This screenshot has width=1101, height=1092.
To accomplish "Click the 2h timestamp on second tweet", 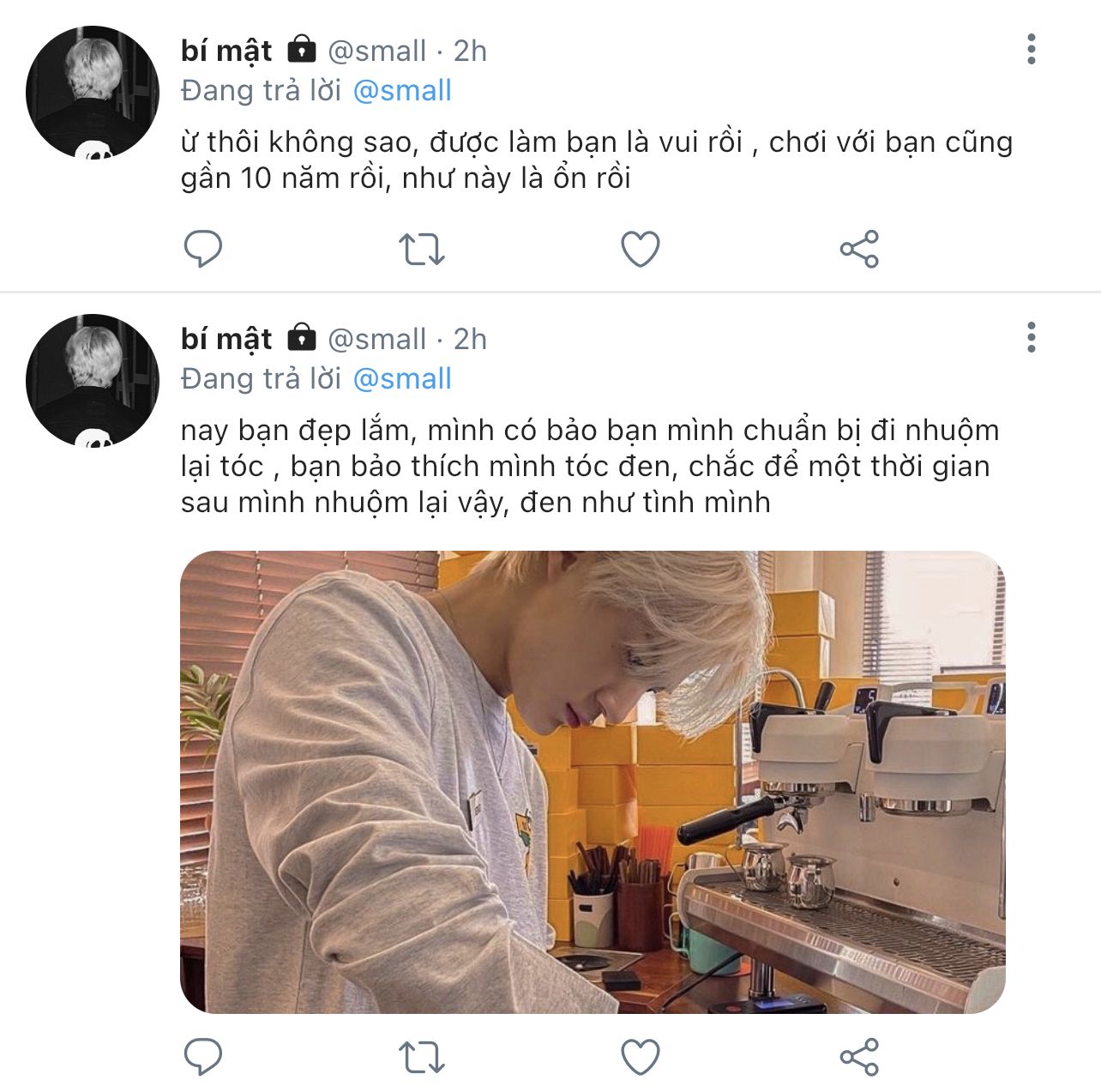I will 470,340.
